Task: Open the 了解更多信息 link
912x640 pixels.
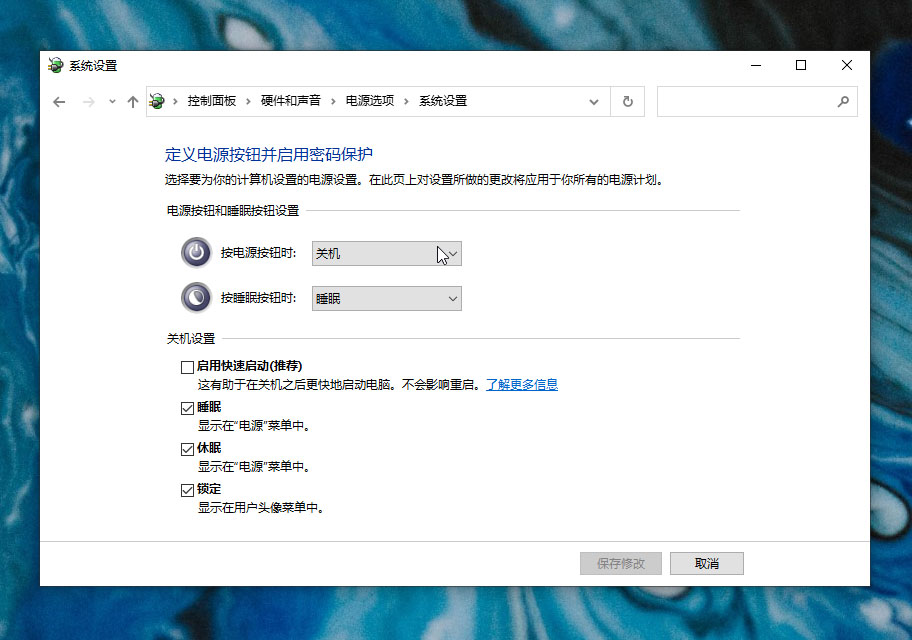Action: pos(521,383)
